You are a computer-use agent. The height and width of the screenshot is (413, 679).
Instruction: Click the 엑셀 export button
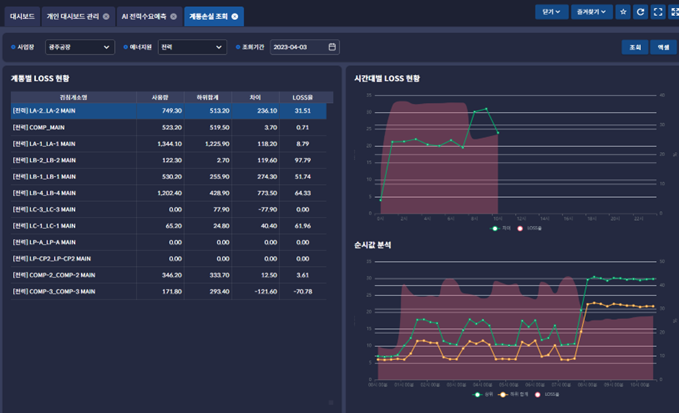[662, 47]
